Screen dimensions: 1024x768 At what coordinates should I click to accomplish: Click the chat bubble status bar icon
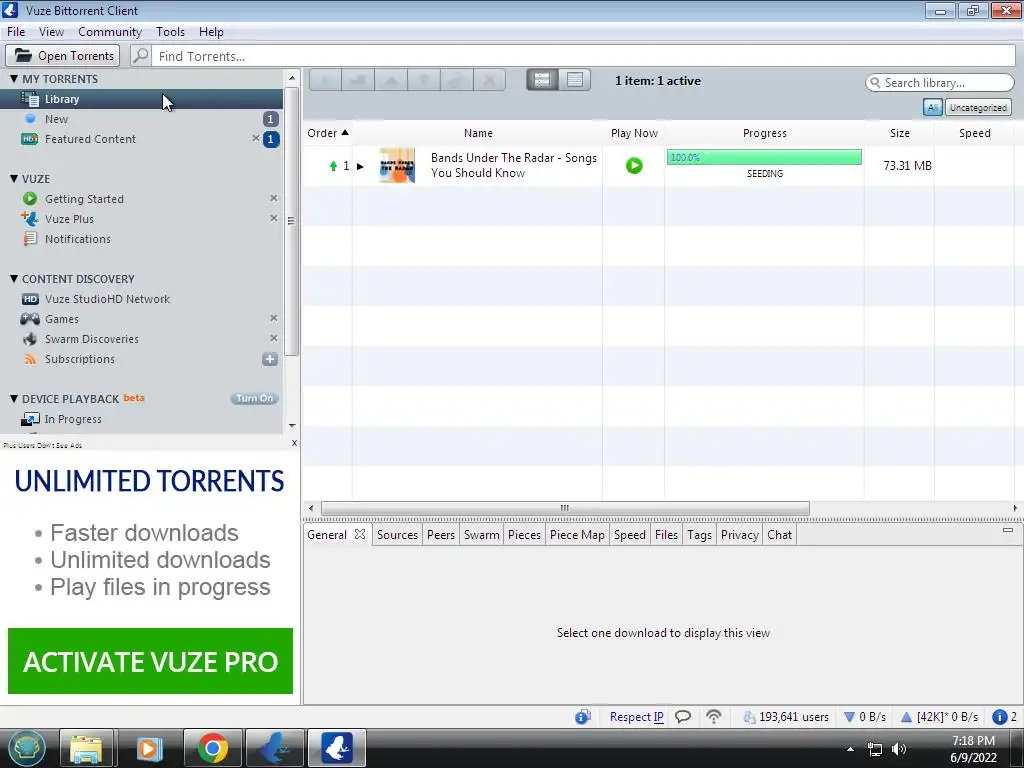(683, 717)
